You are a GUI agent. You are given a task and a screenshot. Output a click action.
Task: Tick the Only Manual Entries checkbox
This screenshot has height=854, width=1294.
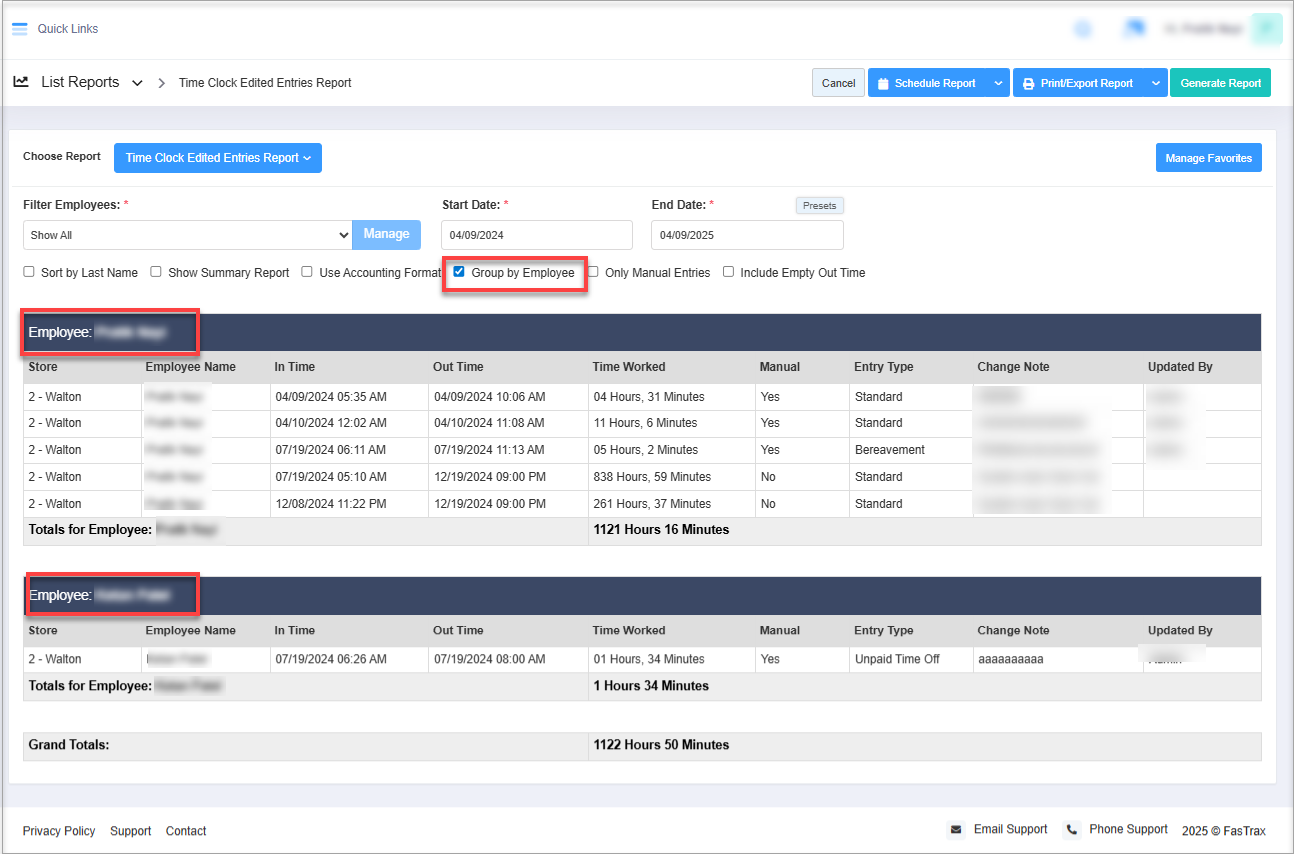point(593,272)
